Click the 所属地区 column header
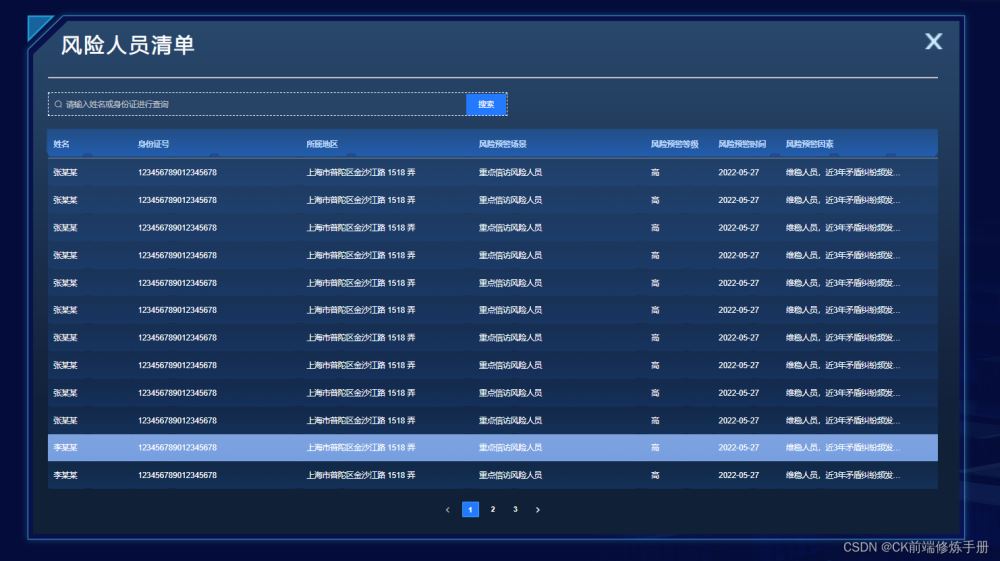 [322, 144]
